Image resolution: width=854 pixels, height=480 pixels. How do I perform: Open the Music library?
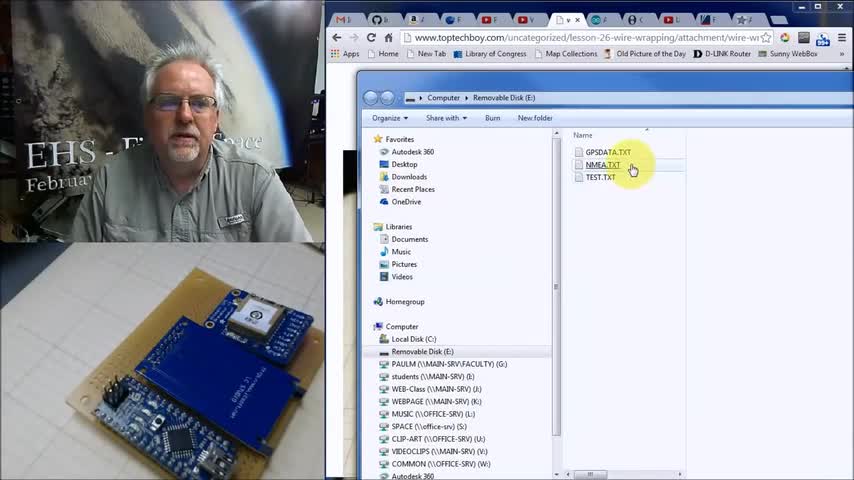click(401, 252)
